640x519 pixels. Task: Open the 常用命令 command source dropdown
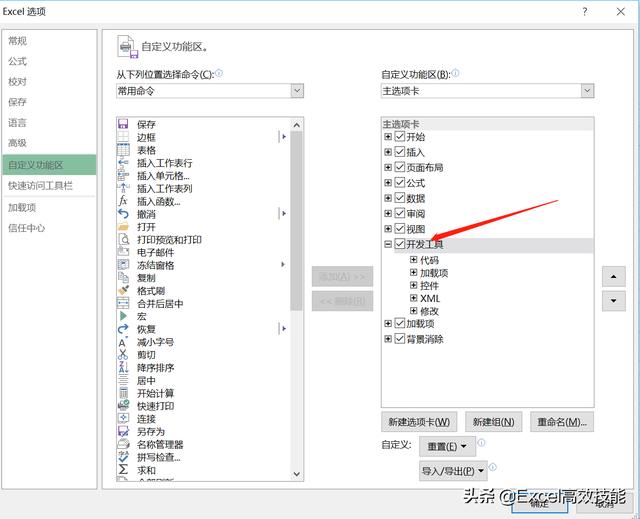(297, 91)
